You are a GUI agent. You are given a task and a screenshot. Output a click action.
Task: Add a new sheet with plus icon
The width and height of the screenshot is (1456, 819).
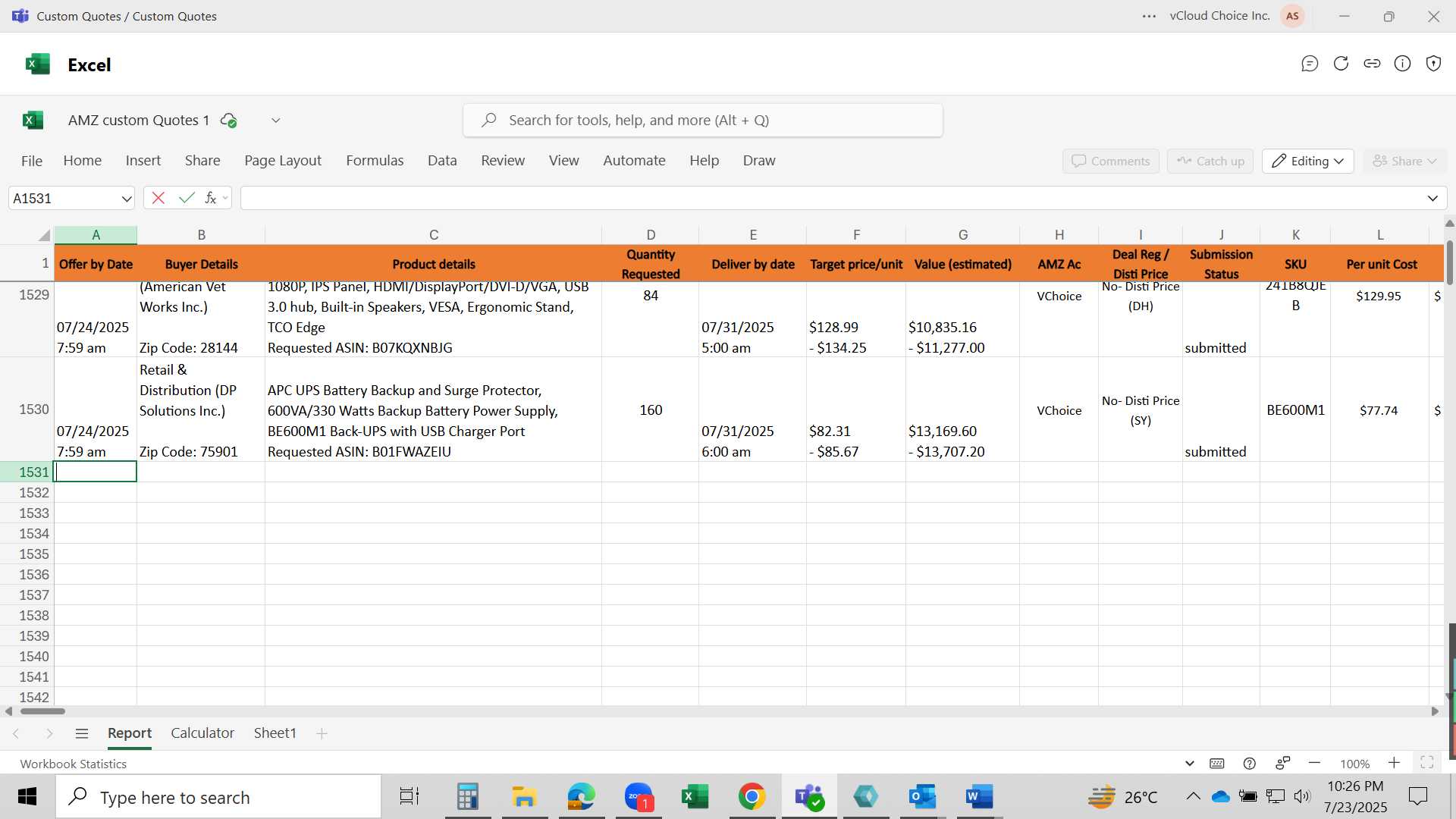[322, 733]
